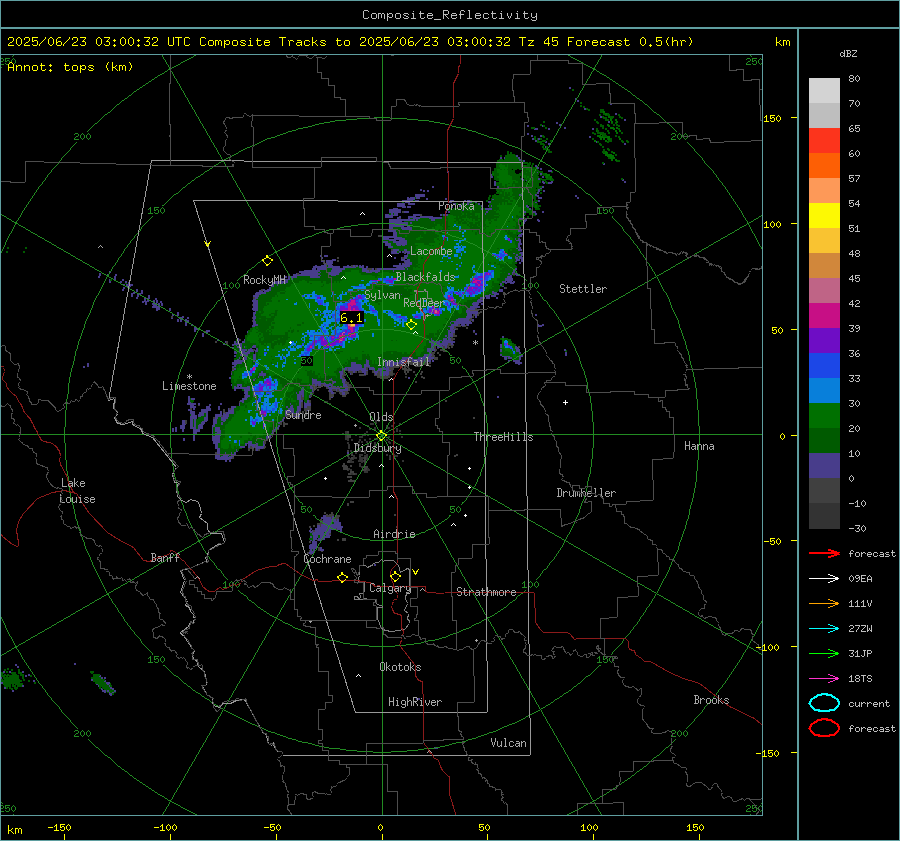Click the 09EA legend text

coord(860,579)
